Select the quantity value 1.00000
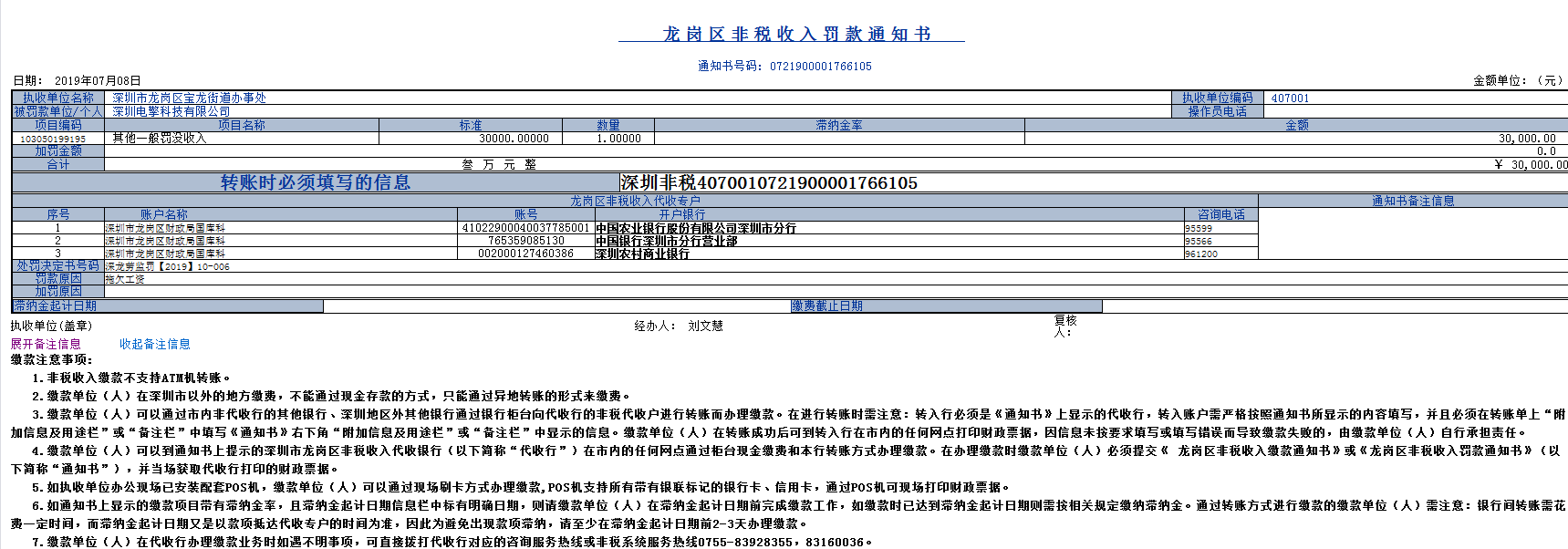Viewport: 1568px width, 549px height. coord(619,139)
